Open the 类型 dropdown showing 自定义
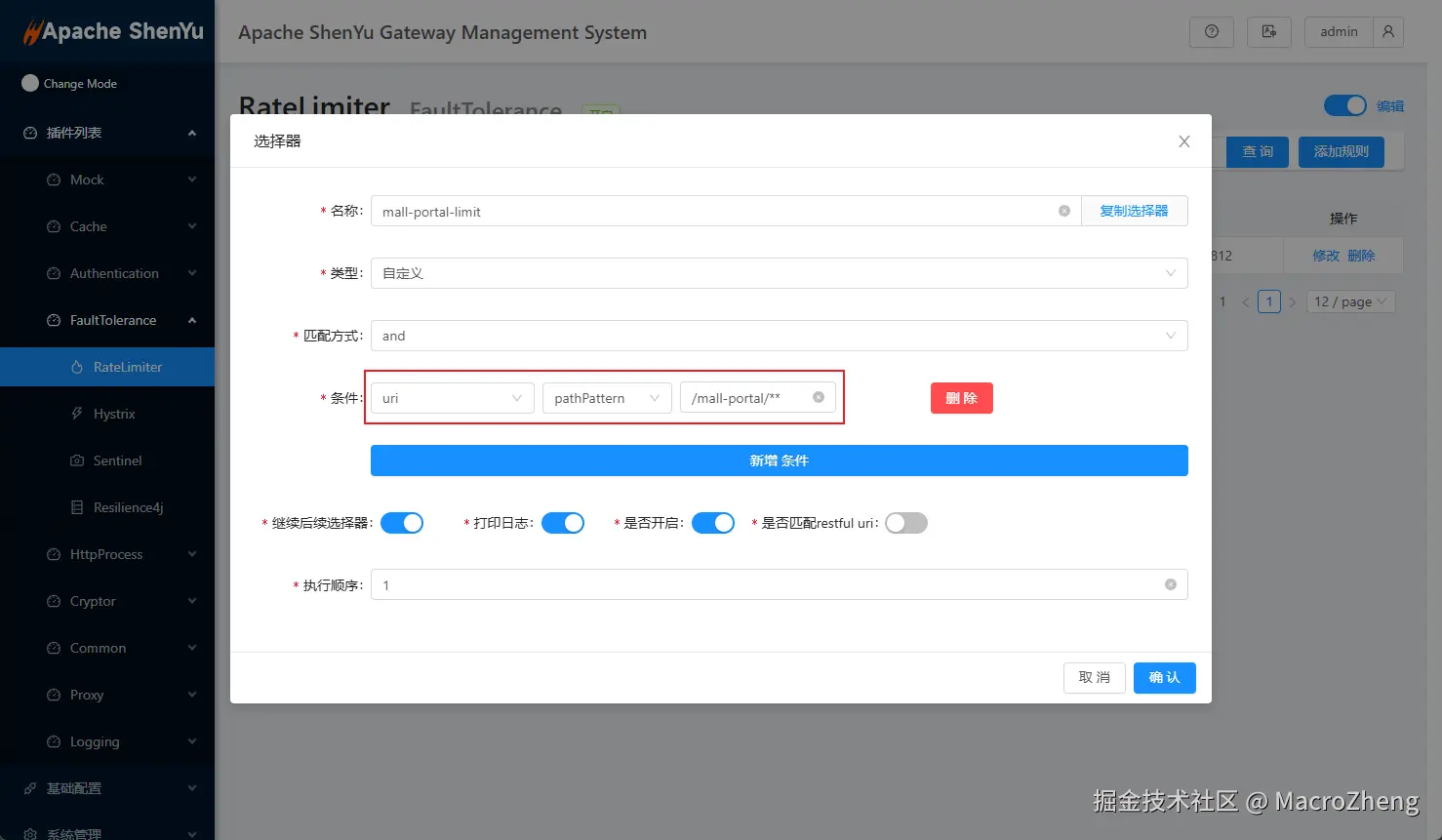Image resolution: width=1442 pixels, height=840 pixels. coord(780,273)
